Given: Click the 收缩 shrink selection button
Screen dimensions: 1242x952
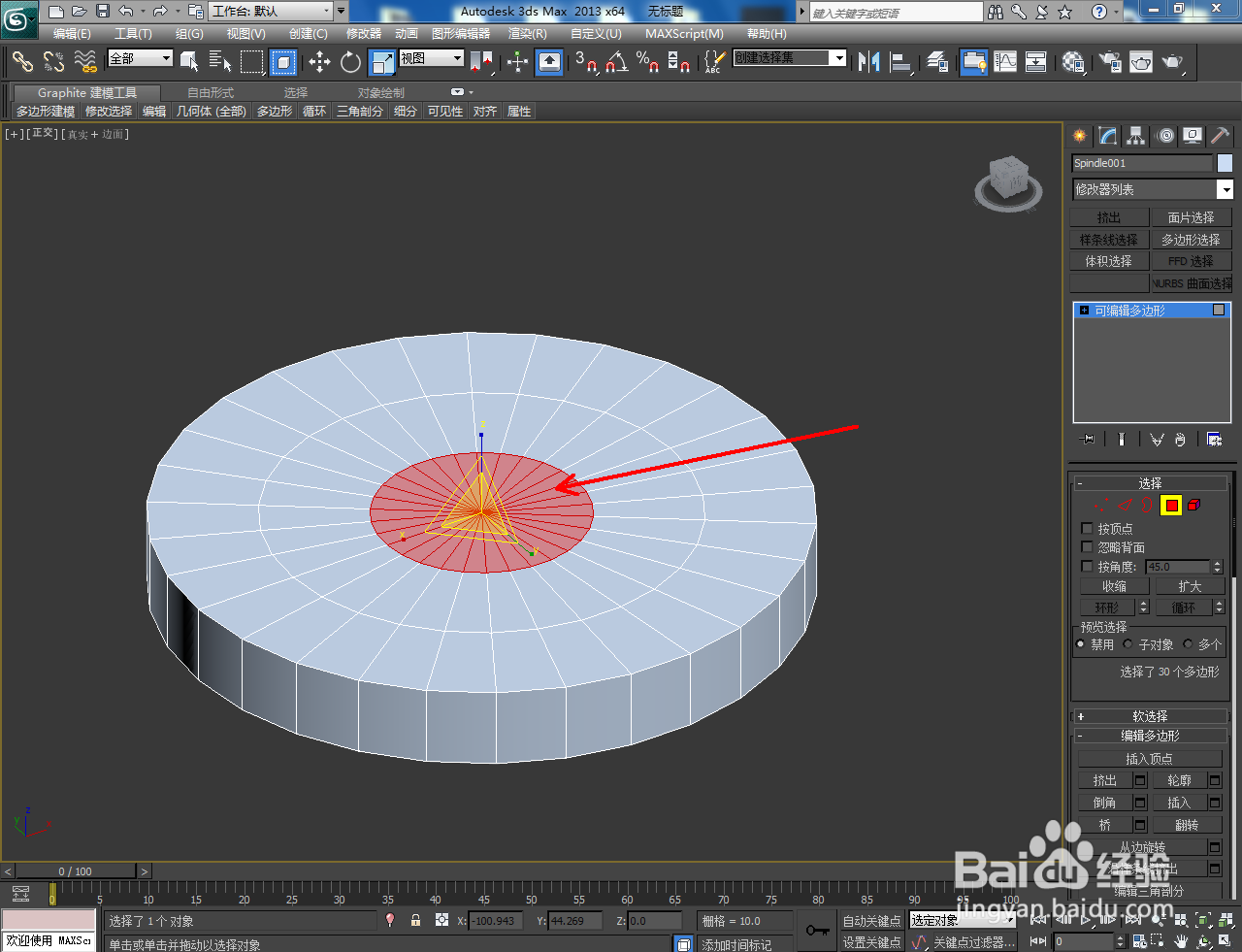Looking at the screenshot, I should (1114, 586).
